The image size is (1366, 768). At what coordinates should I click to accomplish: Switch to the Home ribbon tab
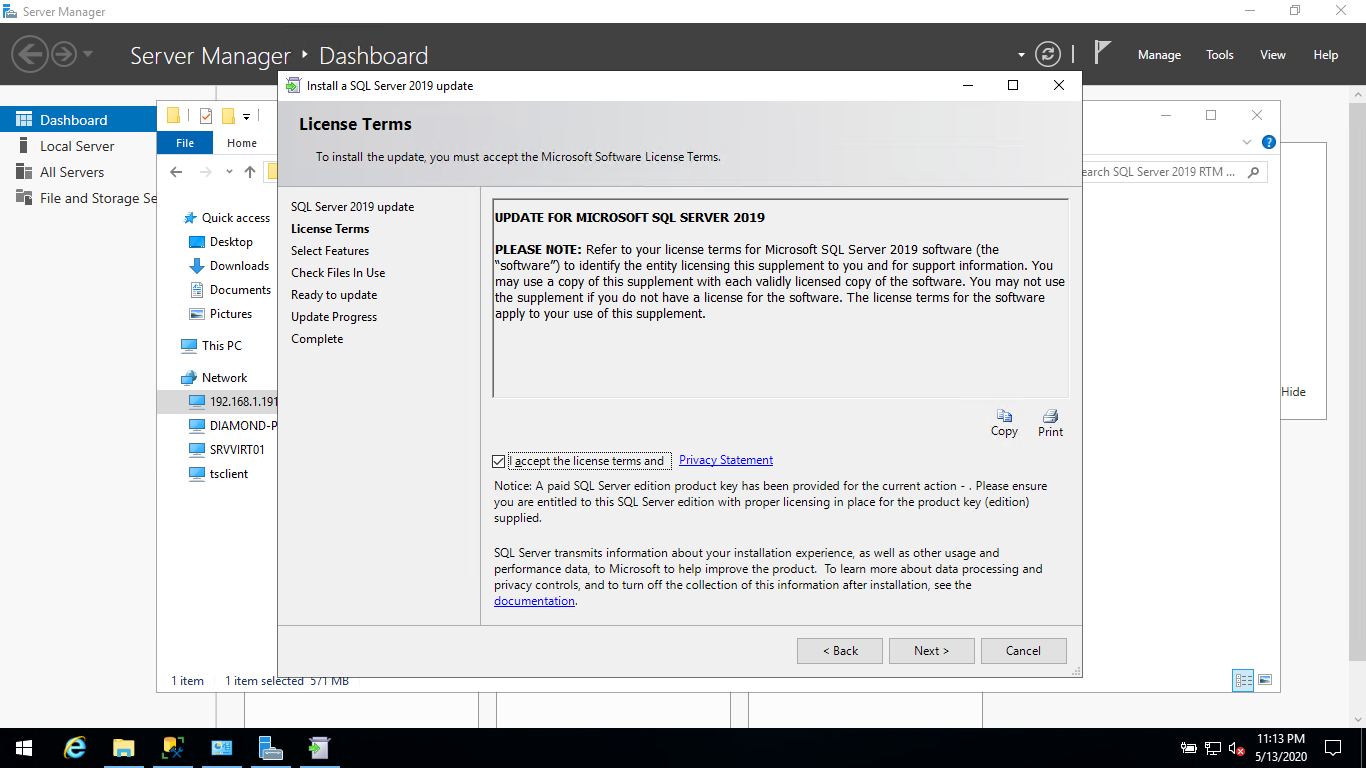tap(242, 143)
